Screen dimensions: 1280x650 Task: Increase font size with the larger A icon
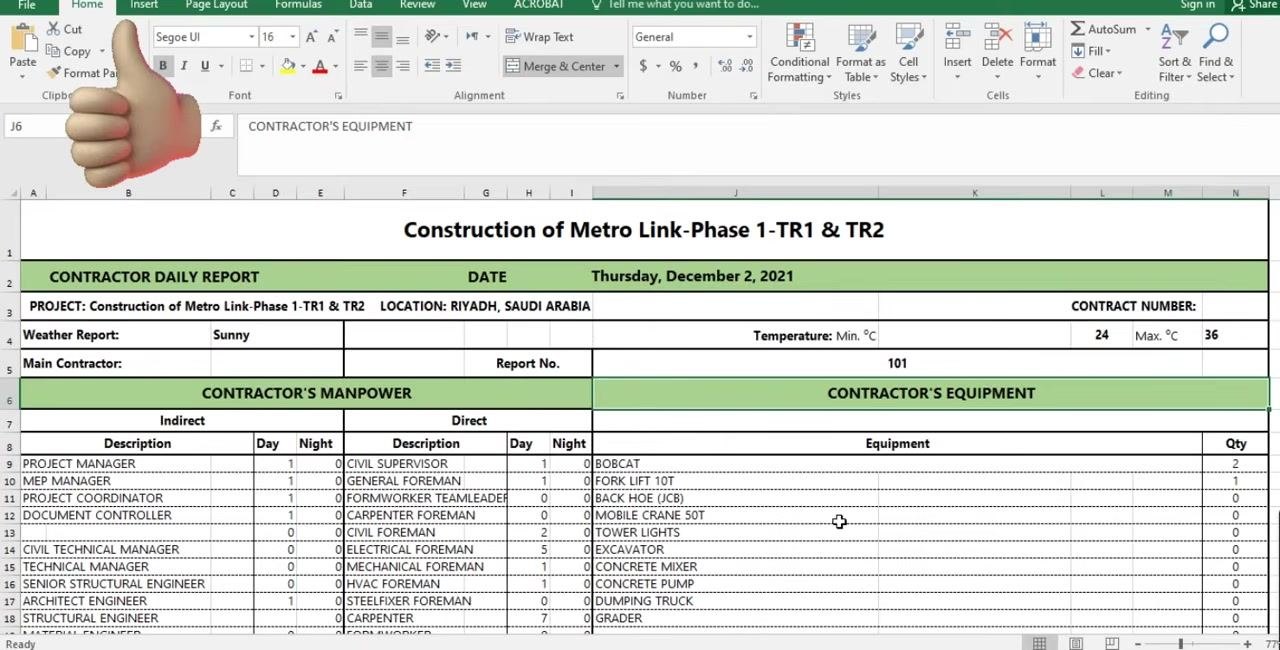coord(311,37)
